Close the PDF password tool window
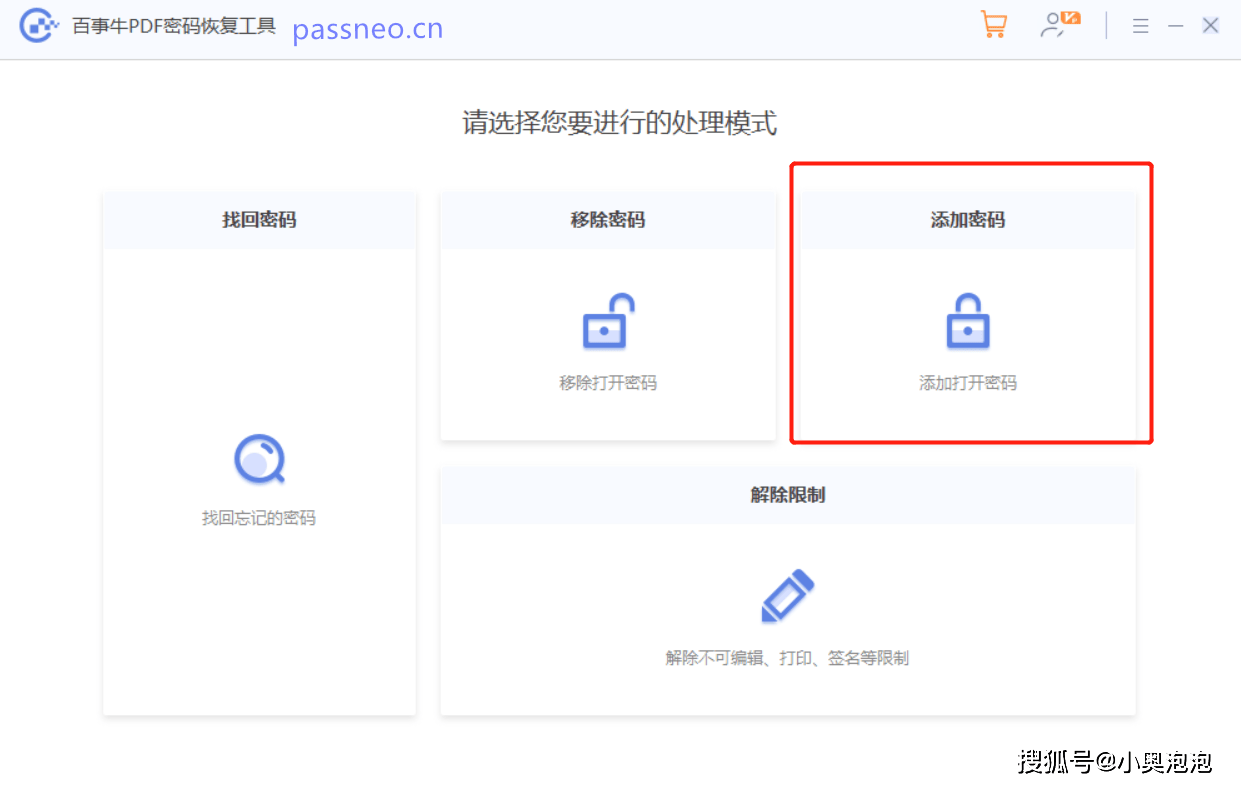The width and height of the screenshot is (1241, 788). click(x=1210, y=26)
